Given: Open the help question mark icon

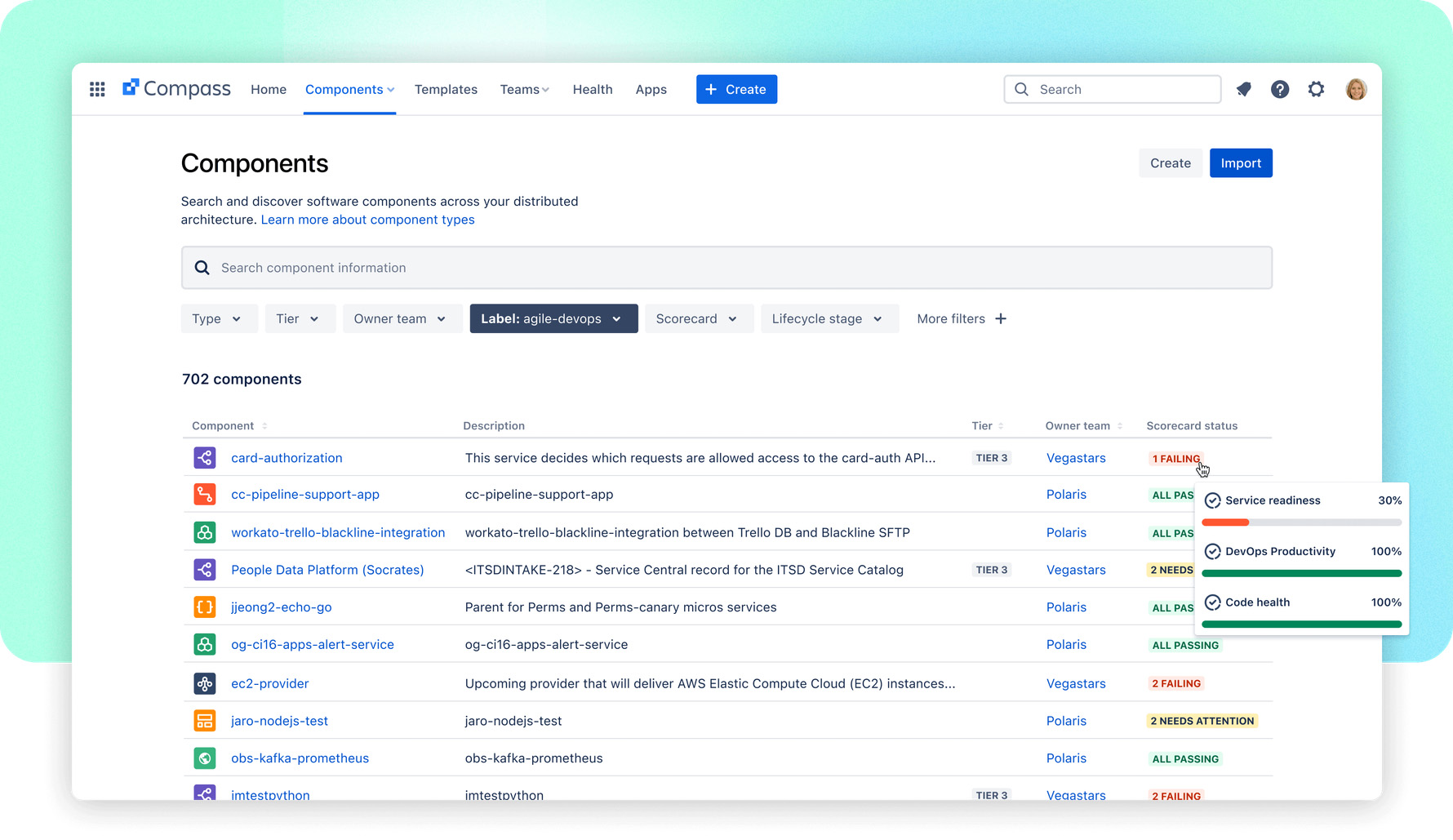Looking at the screenshot, I should [1280, 89].
